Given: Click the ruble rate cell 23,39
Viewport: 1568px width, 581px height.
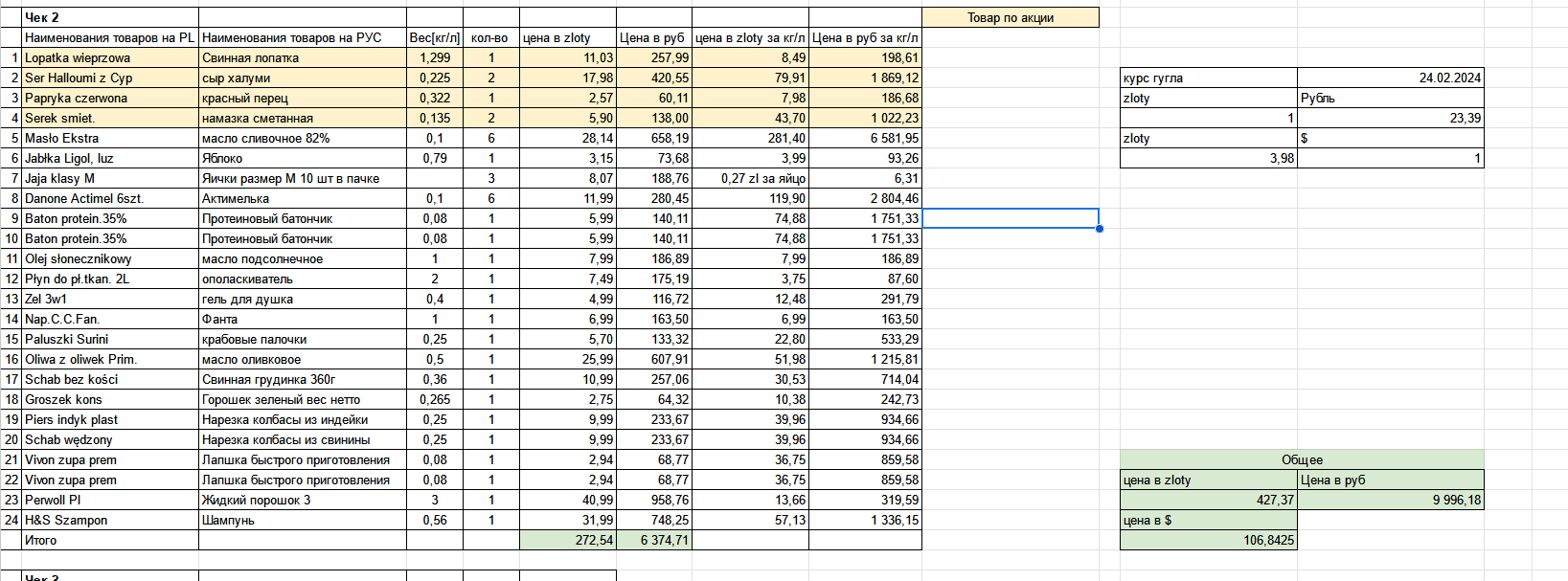Looking at the screenshot, I should 1390,118.
